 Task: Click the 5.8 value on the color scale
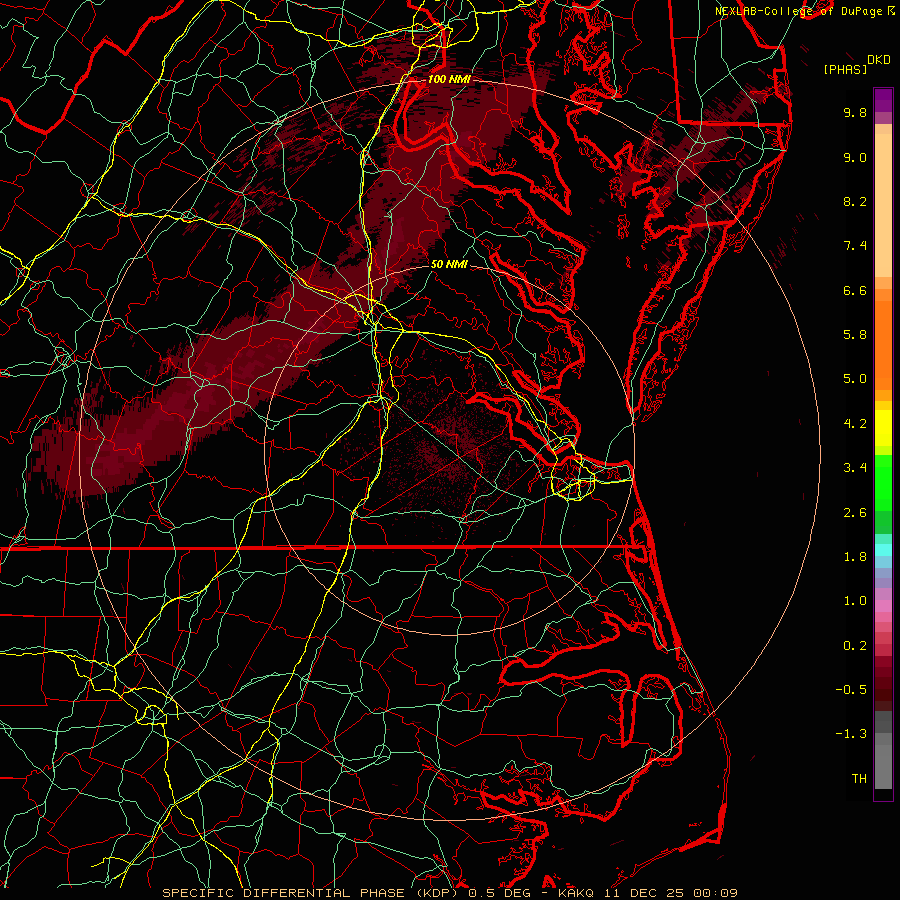(855, 335)
